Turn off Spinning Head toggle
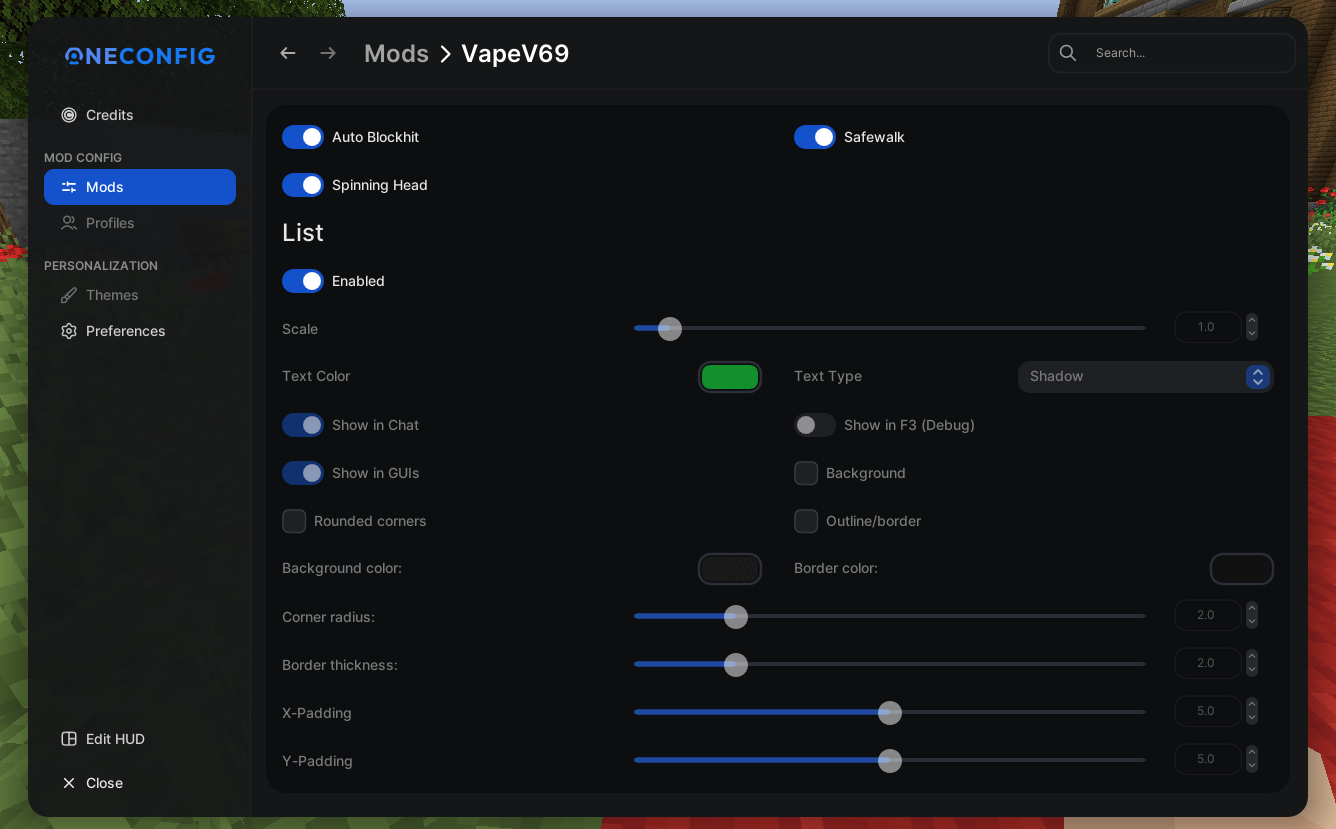The image size is (1336, 829). pyautogui.click(x=303, y=185)
